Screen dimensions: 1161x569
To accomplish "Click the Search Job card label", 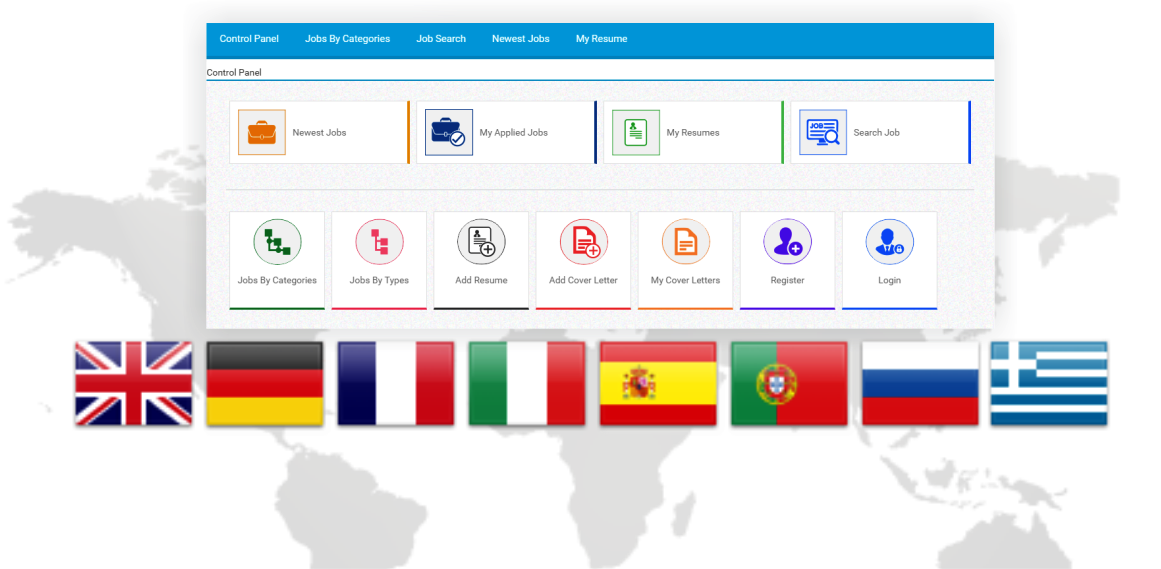I will point(877,133).
